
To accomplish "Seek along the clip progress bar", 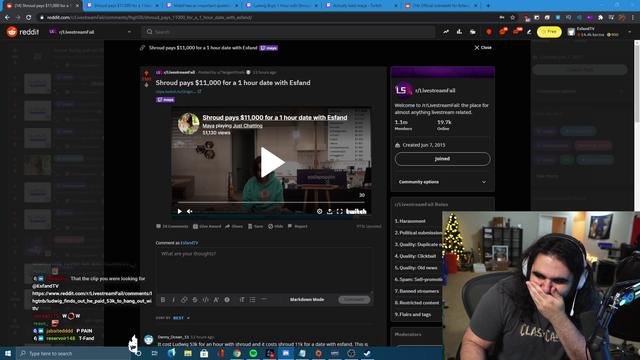I will 271,202.
